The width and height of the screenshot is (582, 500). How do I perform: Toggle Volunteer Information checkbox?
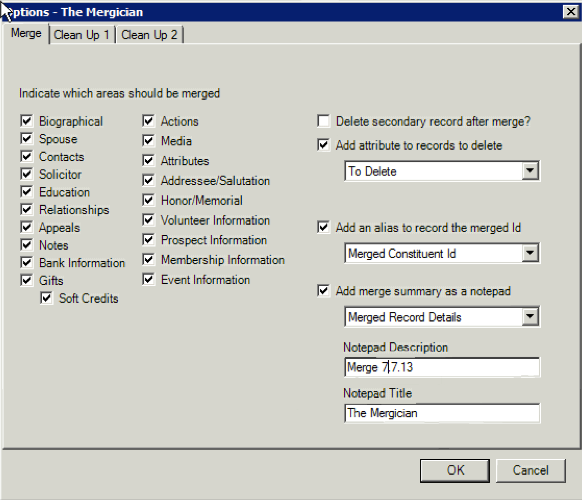point(148,220)
